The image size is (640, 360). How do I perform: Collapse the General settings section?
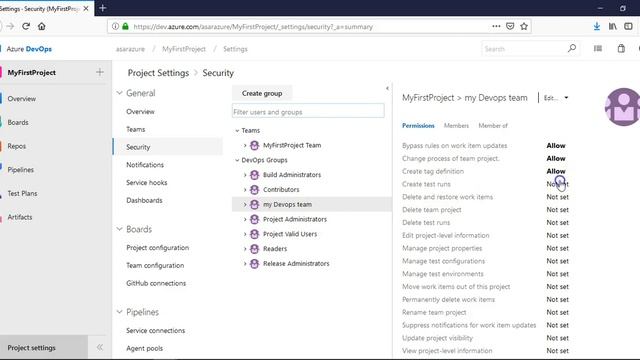click(x=119, y=93)
